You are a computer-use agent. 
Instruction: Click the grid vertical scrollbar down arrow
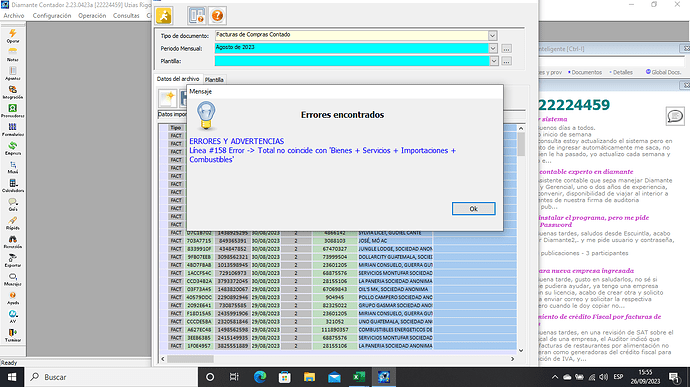pos(521,350)
